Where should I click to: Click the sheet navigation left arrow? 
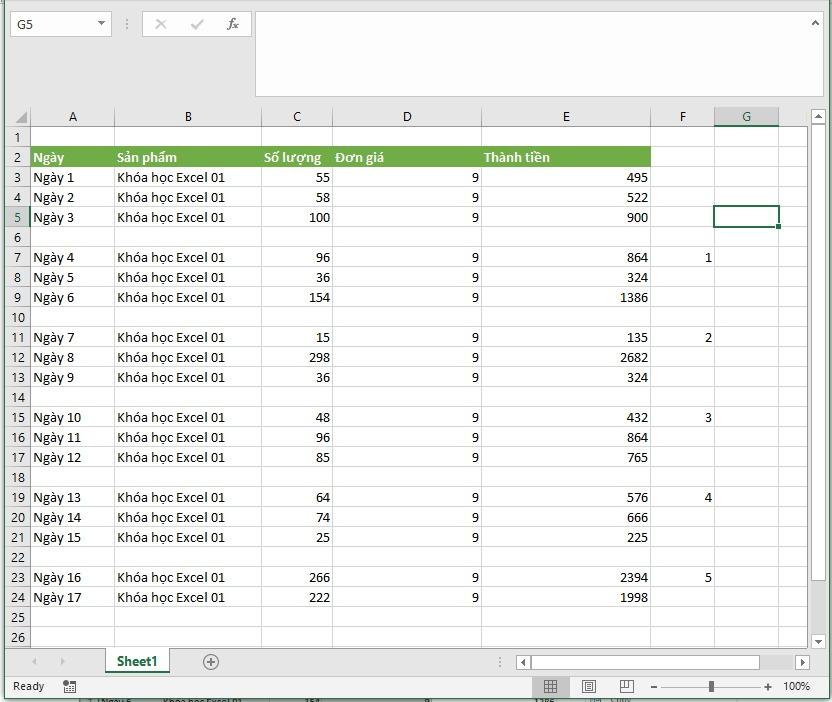(x=37, y=661)
